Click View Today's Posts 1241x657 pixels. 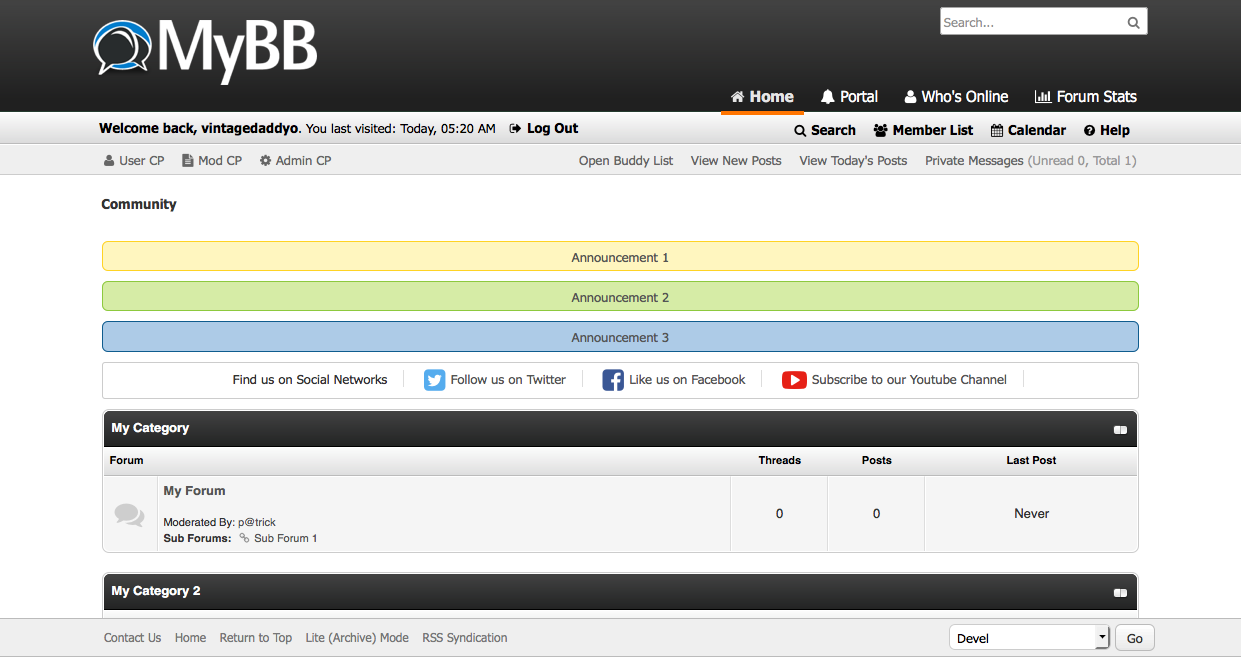(853, 161)
